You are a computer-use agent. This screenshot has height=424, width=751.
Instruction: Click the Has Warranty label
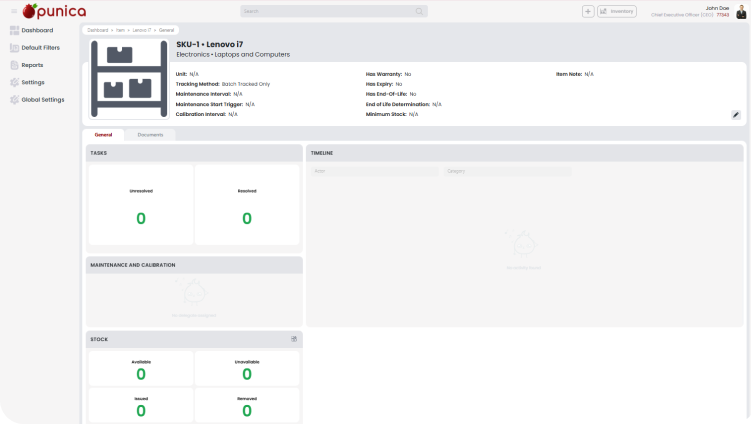384,74
